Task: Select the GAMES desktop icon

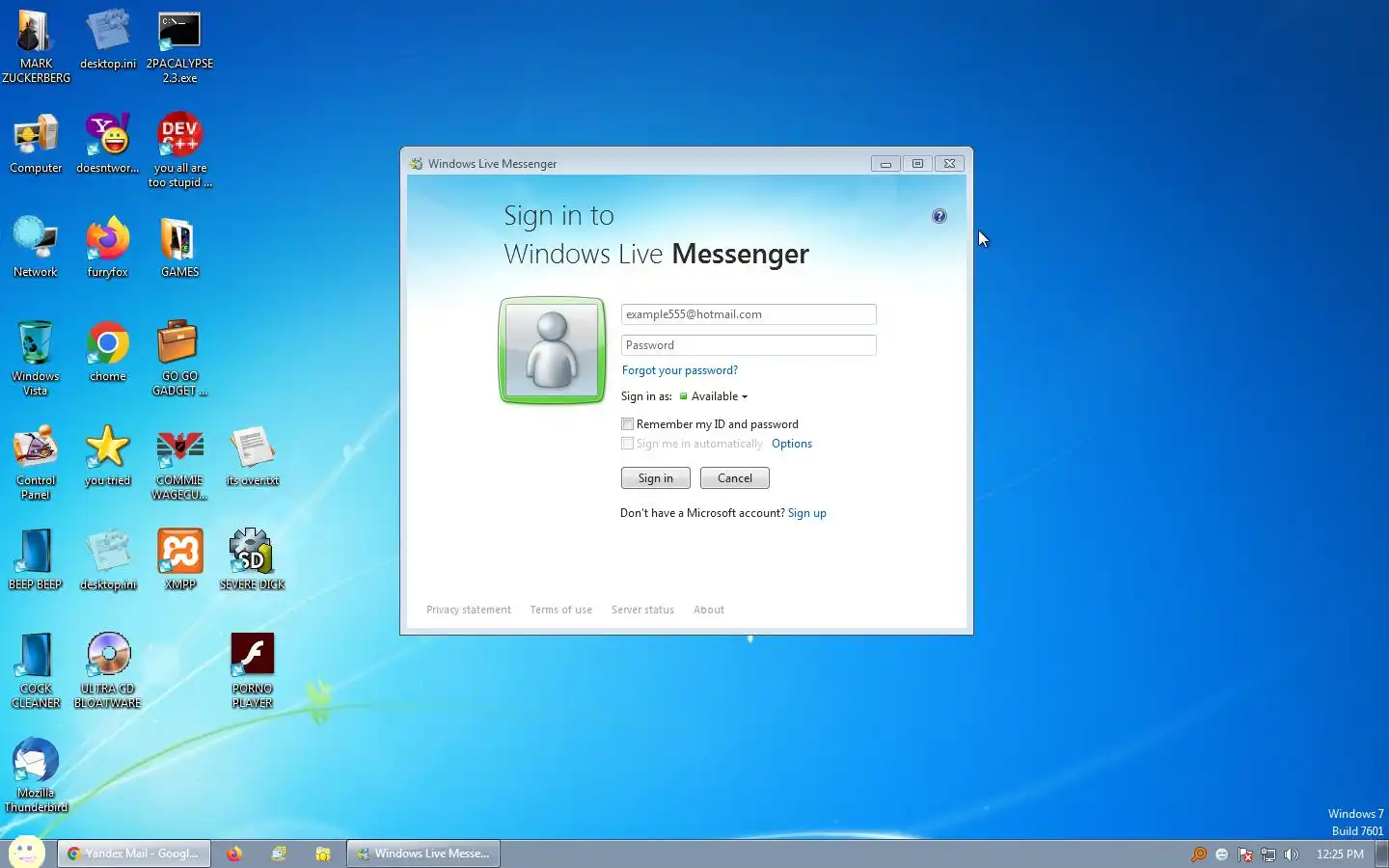Action: coord(179,248)
